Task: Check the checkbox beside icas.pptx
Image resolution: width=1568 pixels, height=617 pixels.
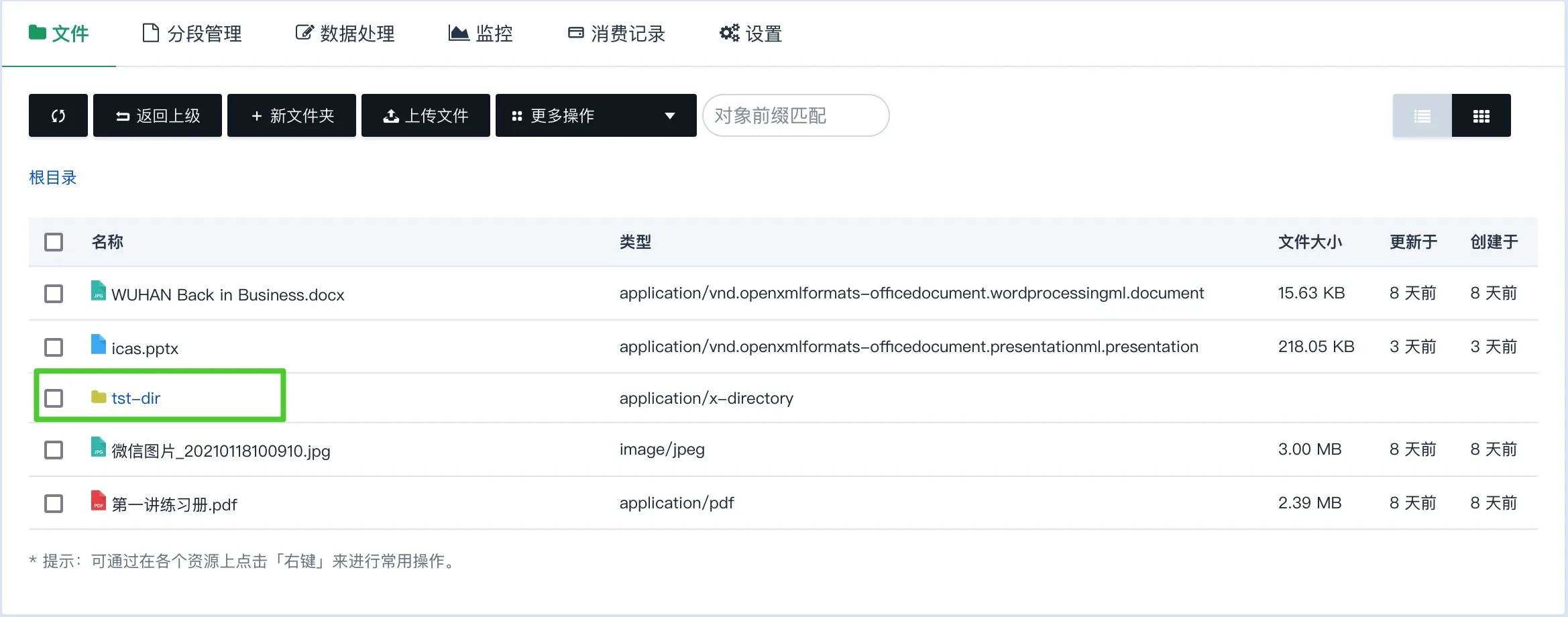Action: point(54,347)
